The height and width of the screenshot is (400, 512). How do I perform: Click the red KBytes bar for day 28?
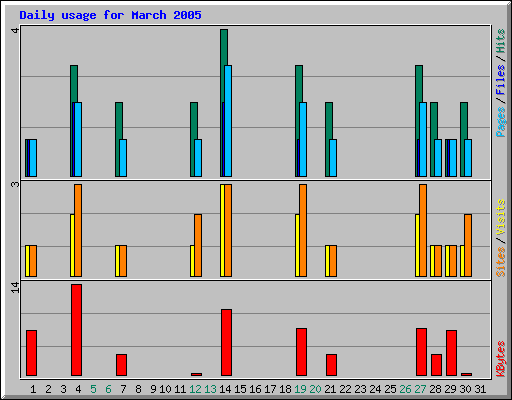tap(436, 365)
